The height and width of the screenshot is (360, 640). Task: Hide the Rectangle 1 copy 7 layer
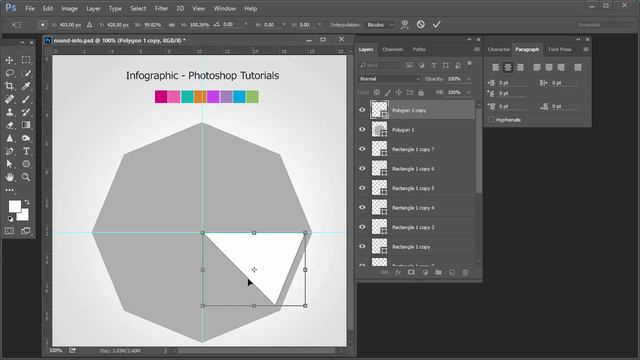[x=362, y=149]
